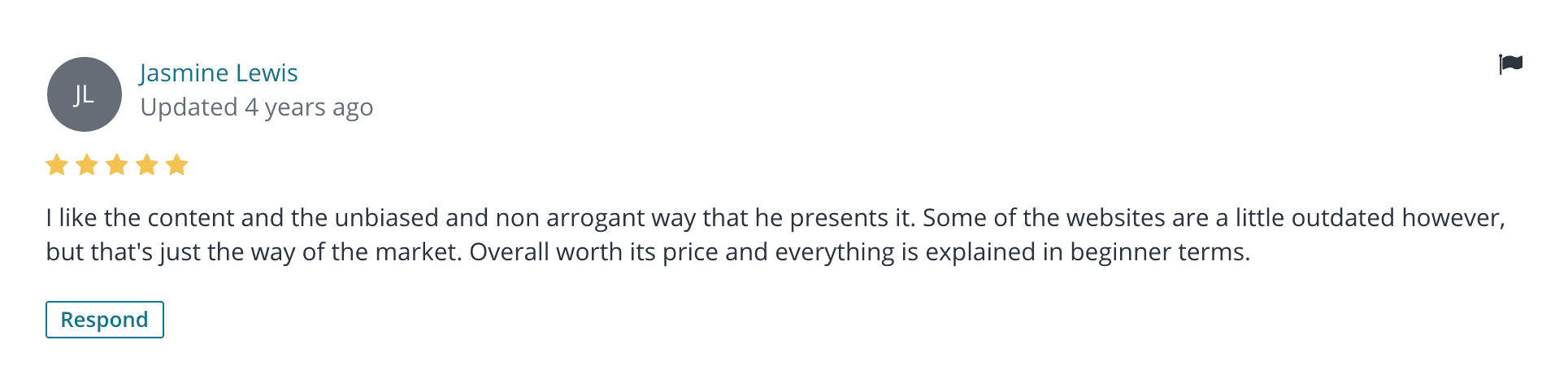1568x388 pixels.
Task: Click the sentence starting 'Overall worth its price'
Action: (860, 252)
